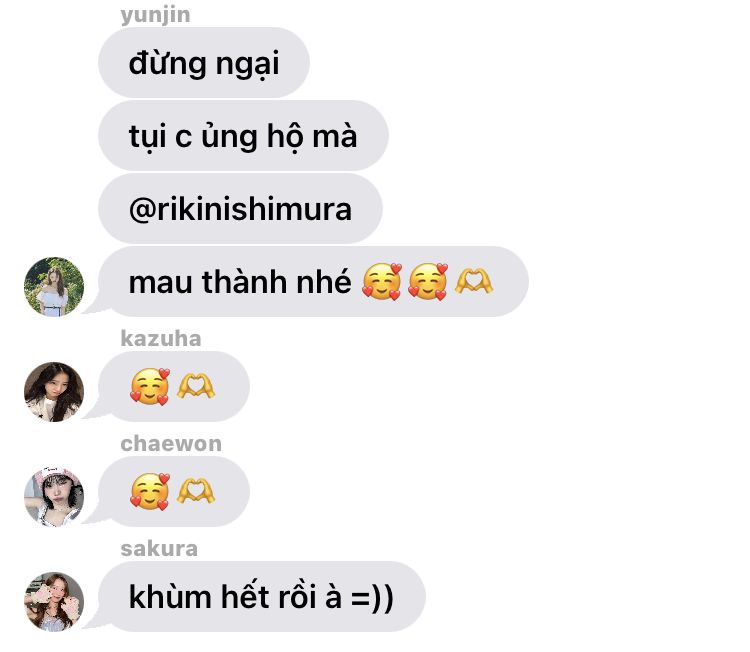Click the kazuha sender name label
750x652 pixels.
coord(161,339)
